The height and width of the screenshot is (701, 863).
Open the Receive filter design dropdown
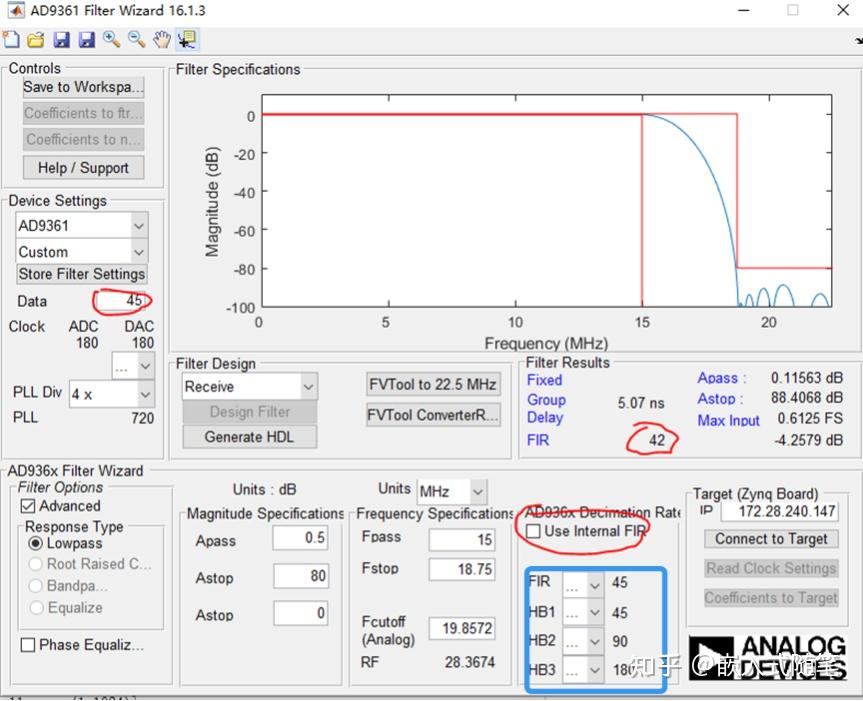[x=249, y=386]
